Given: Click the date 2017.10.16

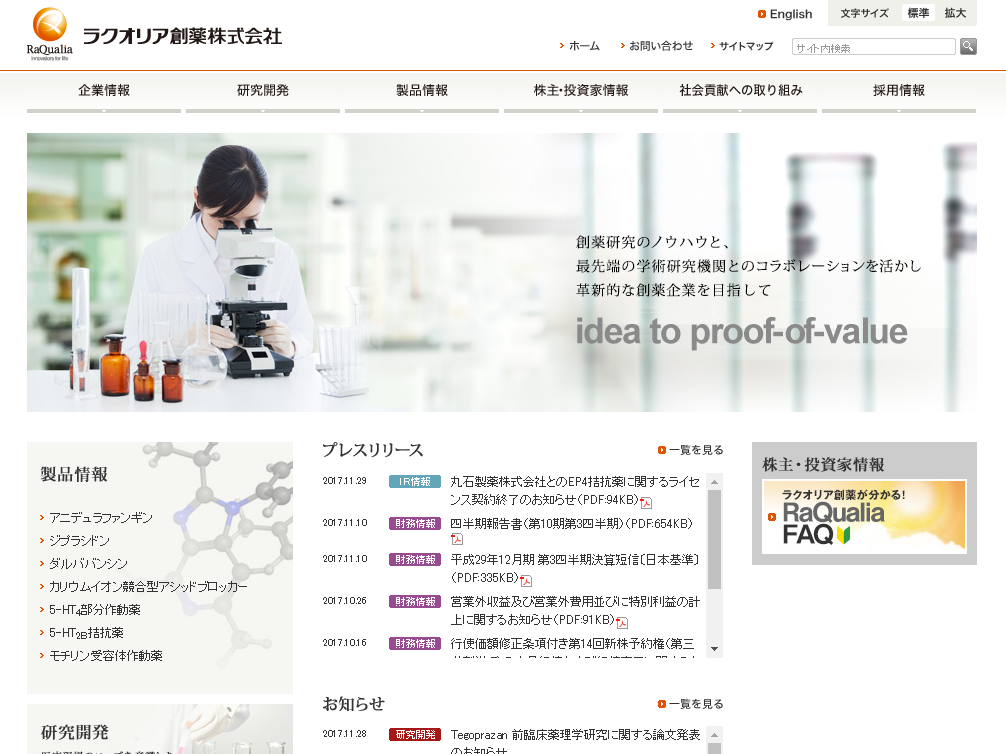Looking at the screenshot, I should 345,643.
